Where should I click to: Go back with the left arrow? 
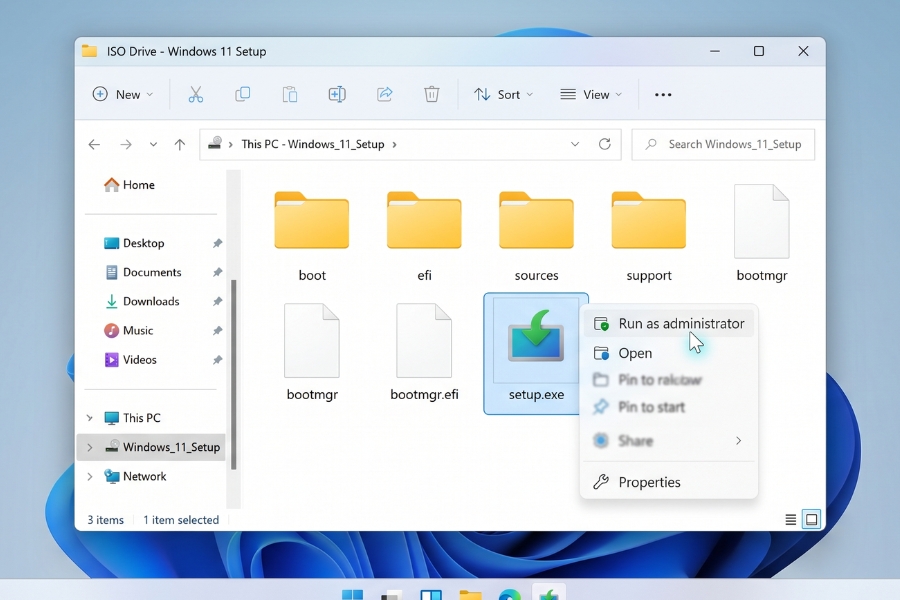click(94, 145)
